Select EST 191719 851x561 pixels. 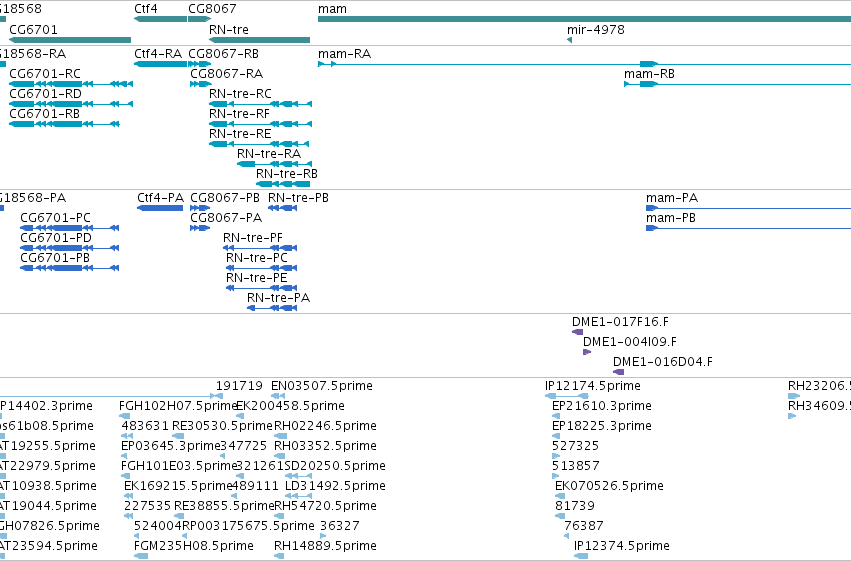[x=239, y=386]
